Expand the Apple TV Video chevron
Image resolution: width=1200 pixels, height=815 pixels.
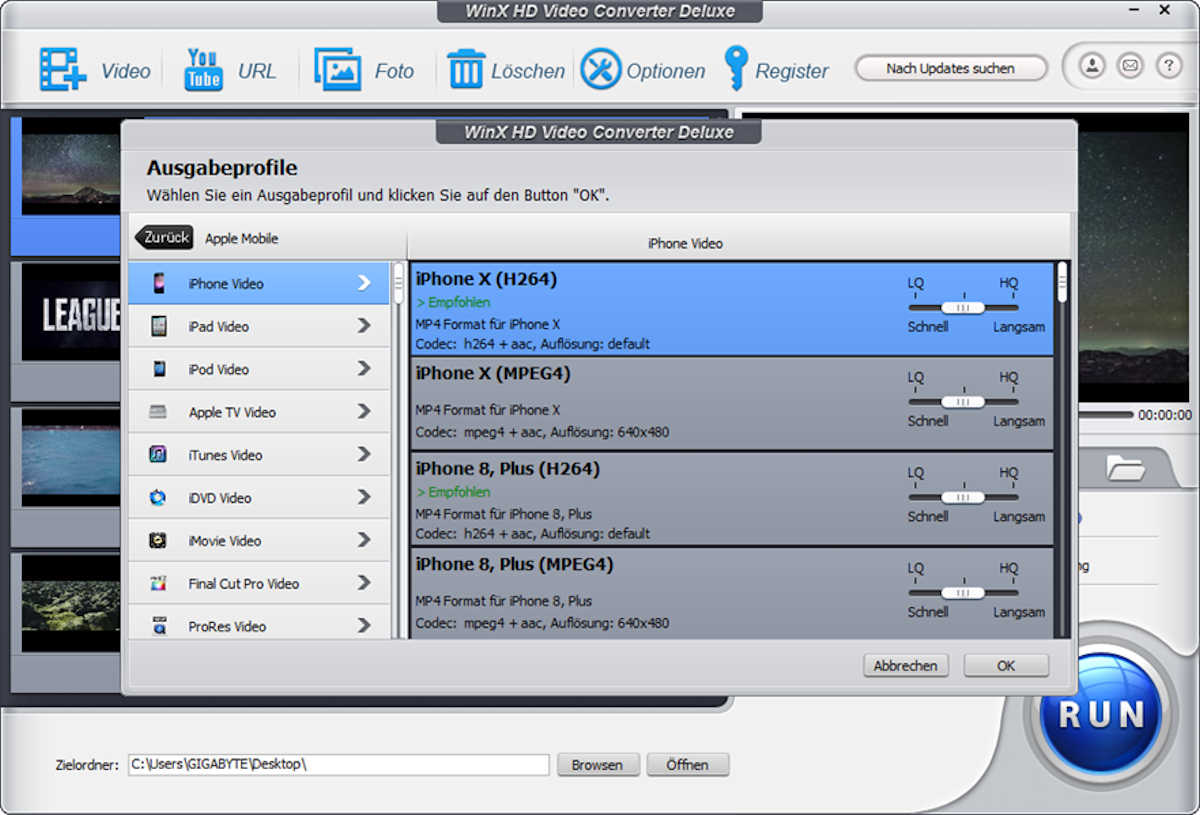364,412
